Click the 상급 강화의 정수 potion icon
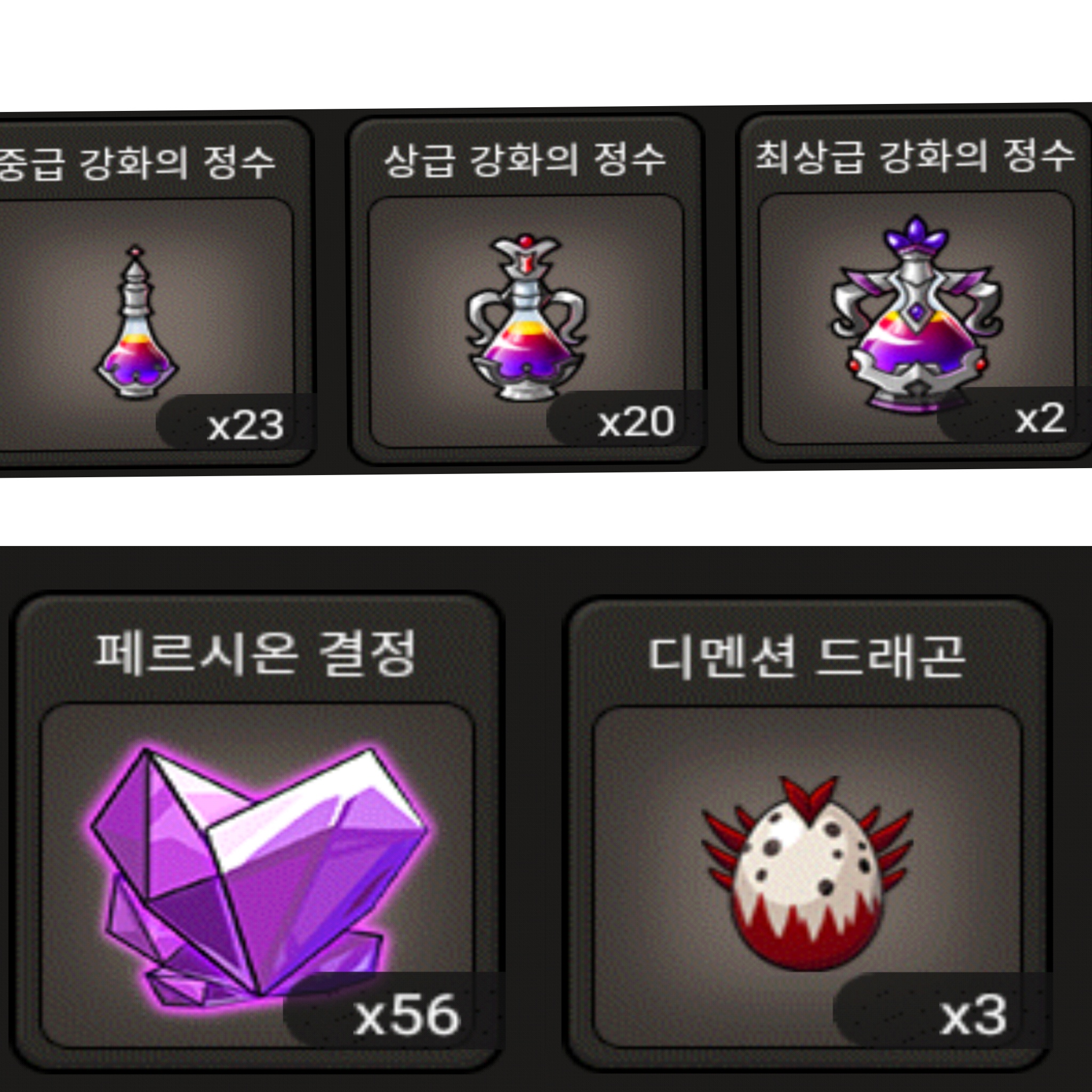The width and height of the screenshot is (1092, 1092). tap(526, 317)
